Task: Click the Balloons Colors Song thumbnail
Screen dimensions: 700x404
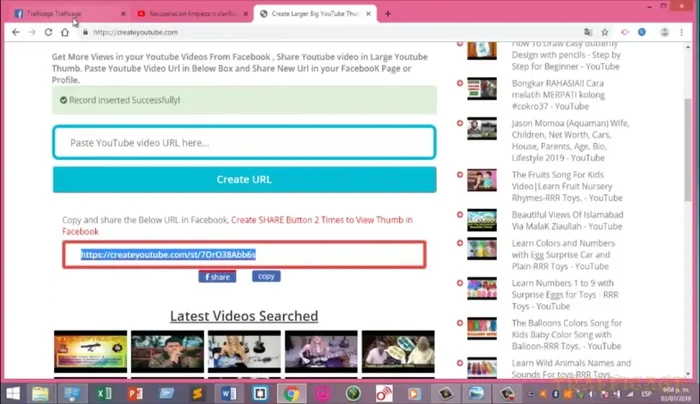Action: click(x=482, y=329)
